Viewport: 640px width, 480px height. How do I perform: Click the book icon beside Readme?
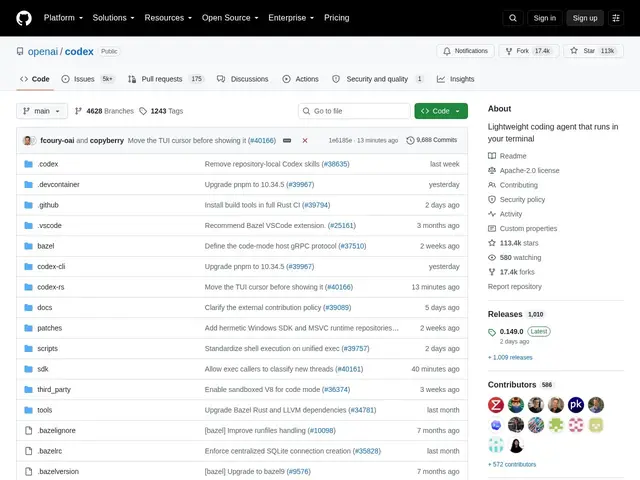click(x=492, y=156)
